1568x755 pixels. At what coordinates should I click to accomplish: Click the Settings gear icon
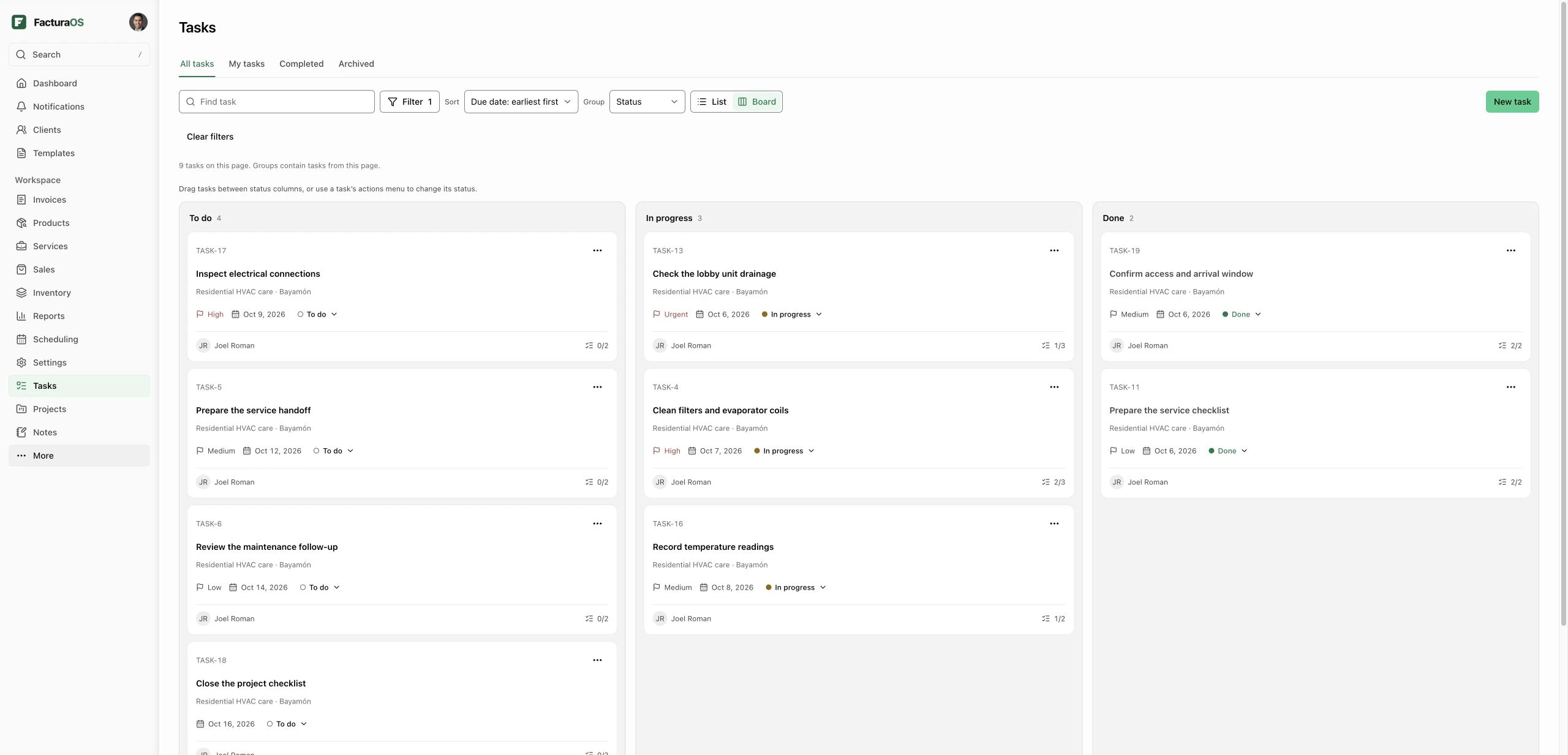click(x=21, y=362)
